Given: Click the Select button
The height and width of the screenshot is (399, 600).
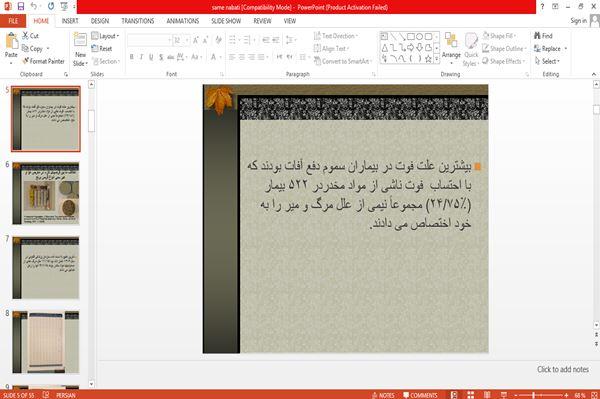Looking at the screenshot, I should (x=547, y=61).
